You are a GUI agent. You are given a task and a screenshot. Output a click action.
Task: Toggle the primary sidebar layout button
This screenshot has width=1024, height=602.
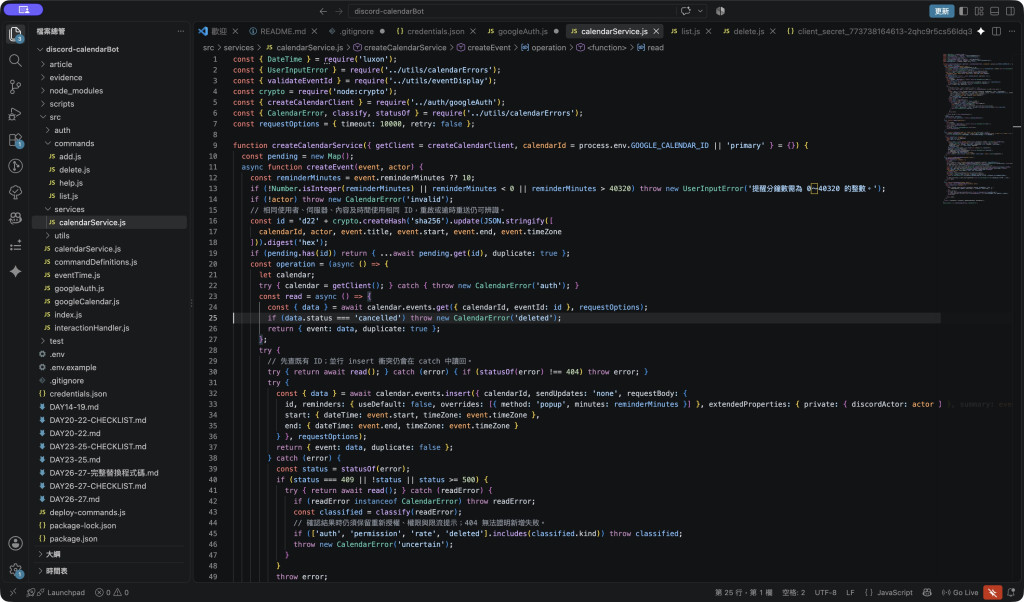point(963,11)
